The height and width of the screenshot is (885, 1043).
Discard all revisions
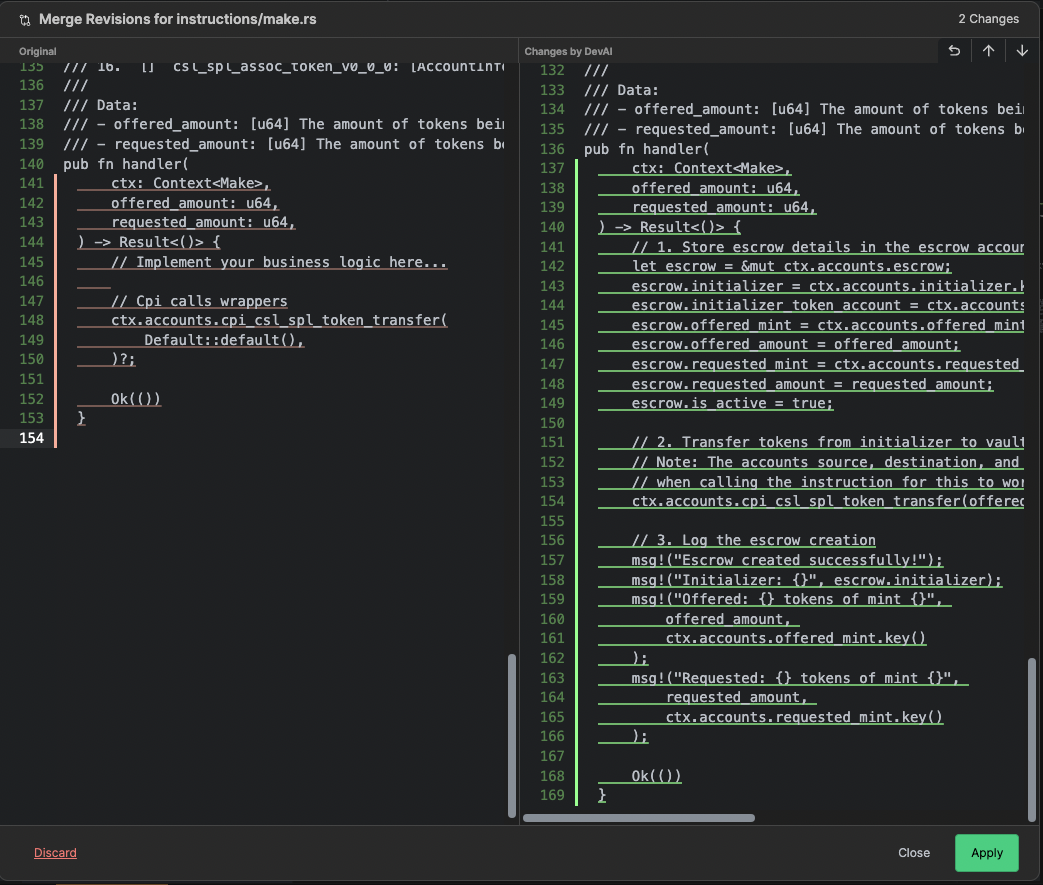(55, 852)
